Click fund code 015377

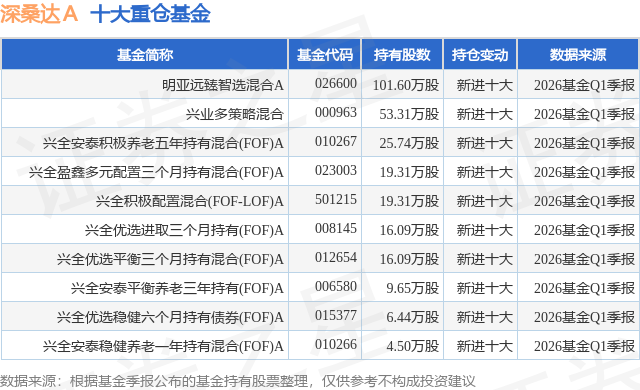[336, 315]
